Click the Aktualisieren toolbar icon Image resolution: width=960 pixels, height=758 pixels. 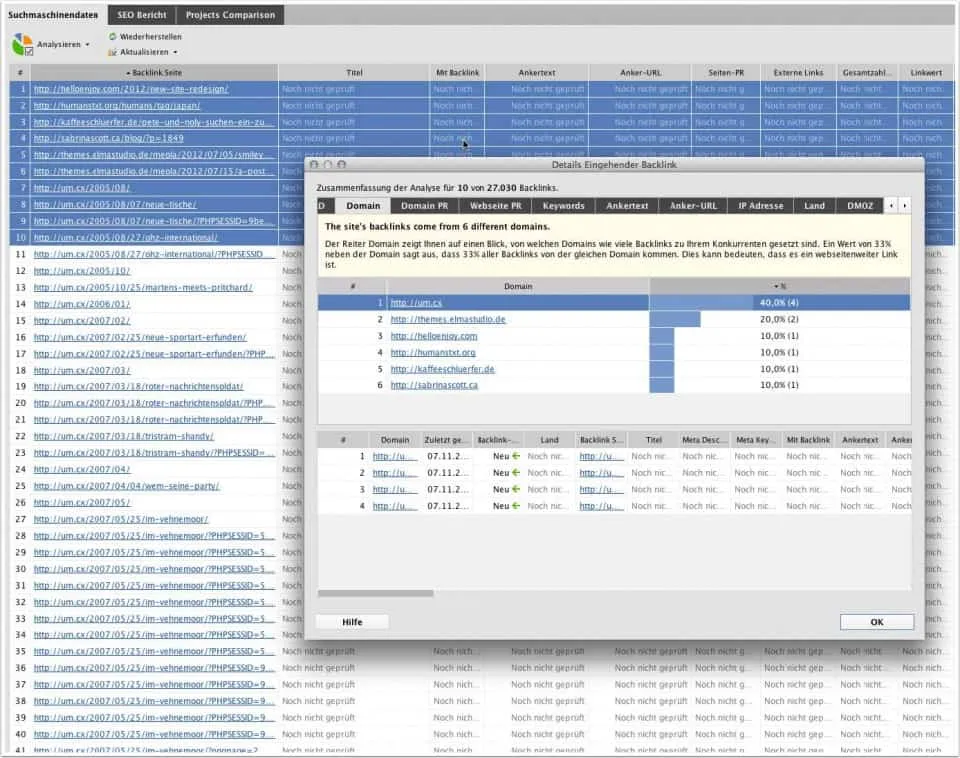click(112, 52)
